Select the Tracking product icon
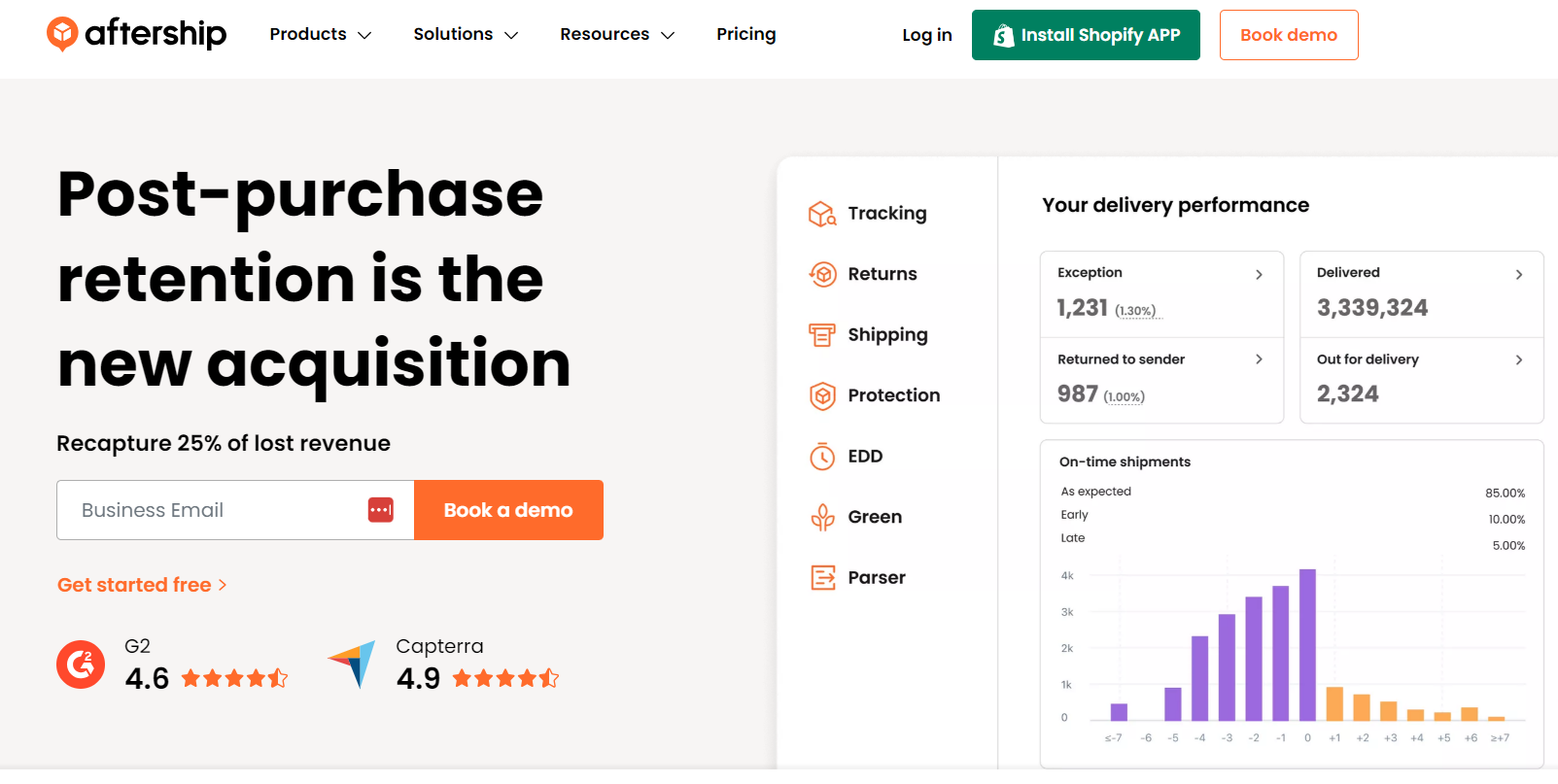1558x784 pixels. [822, 214]
